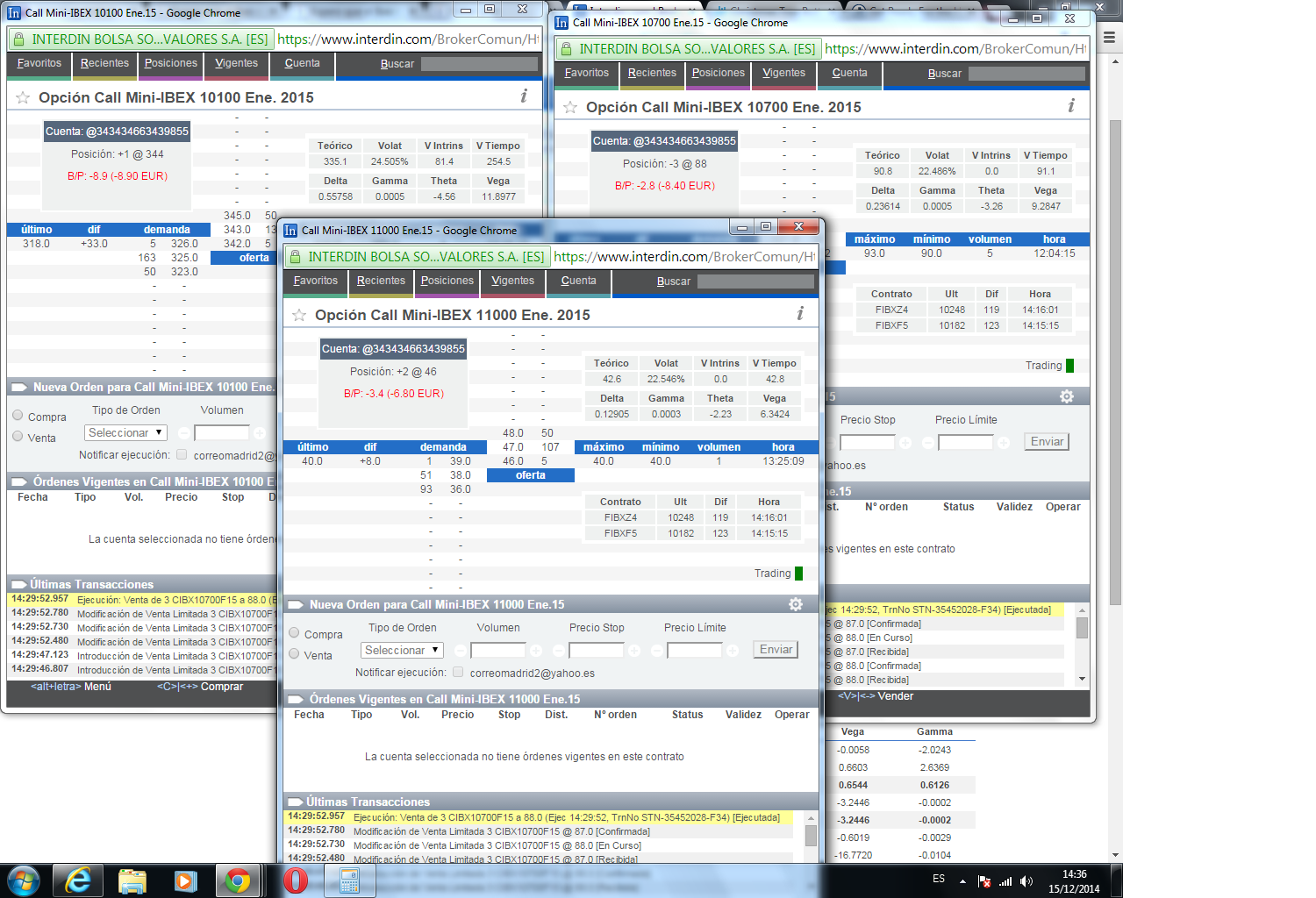Star the Opción Call Mini-IBEX 11000 favorite icon
The width and height of the screenshot is (1316, 898).
tap(299, 315)
